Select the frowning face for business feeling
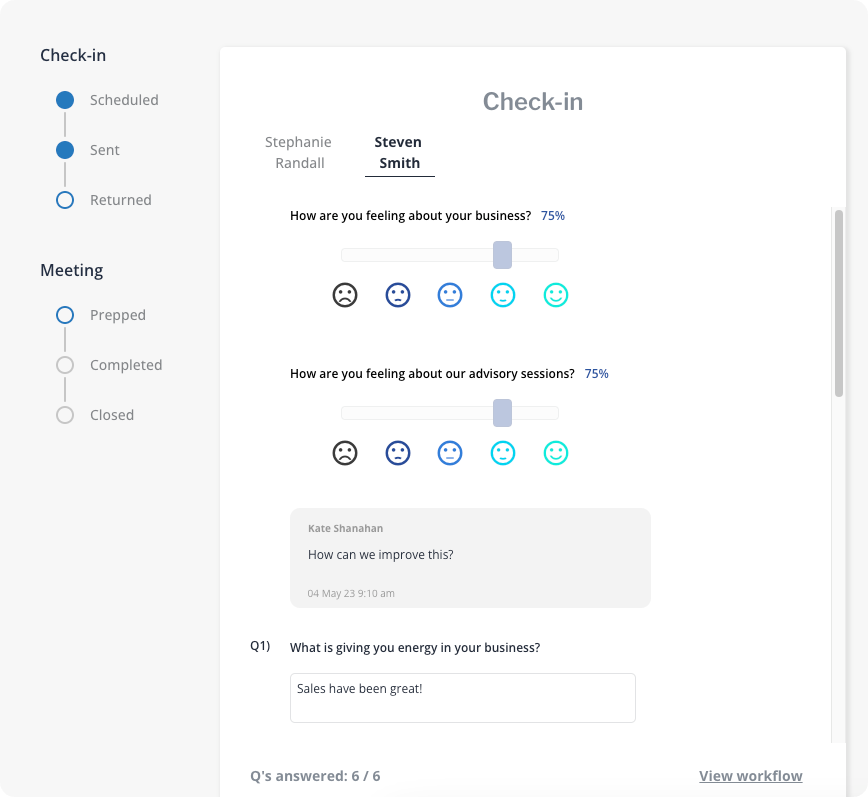The width and height of the screenshot is (868, 797). (345, 295)
